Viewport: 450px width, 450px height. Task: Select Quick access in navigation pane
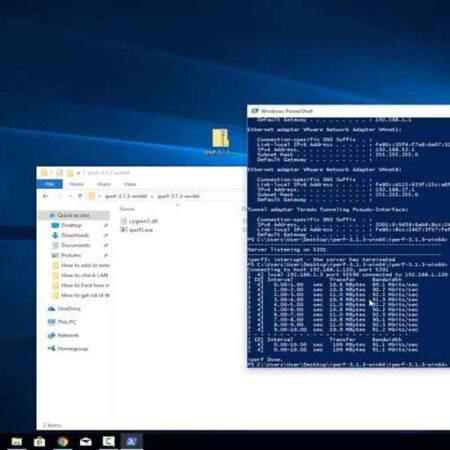point(74,215)
